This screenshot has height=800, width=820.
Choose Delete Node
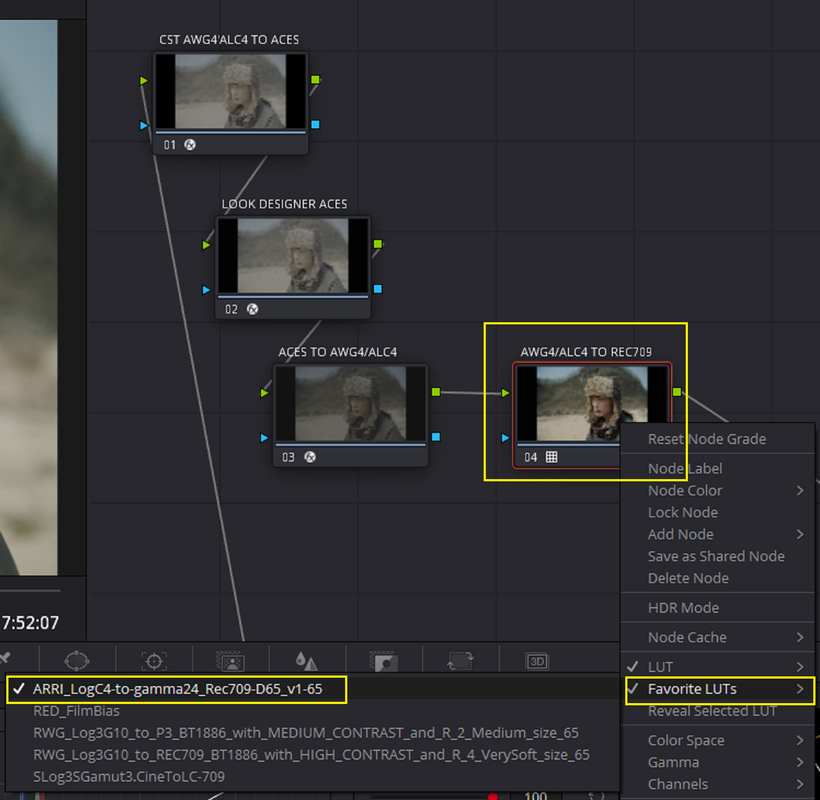click(x=718, y=578)
